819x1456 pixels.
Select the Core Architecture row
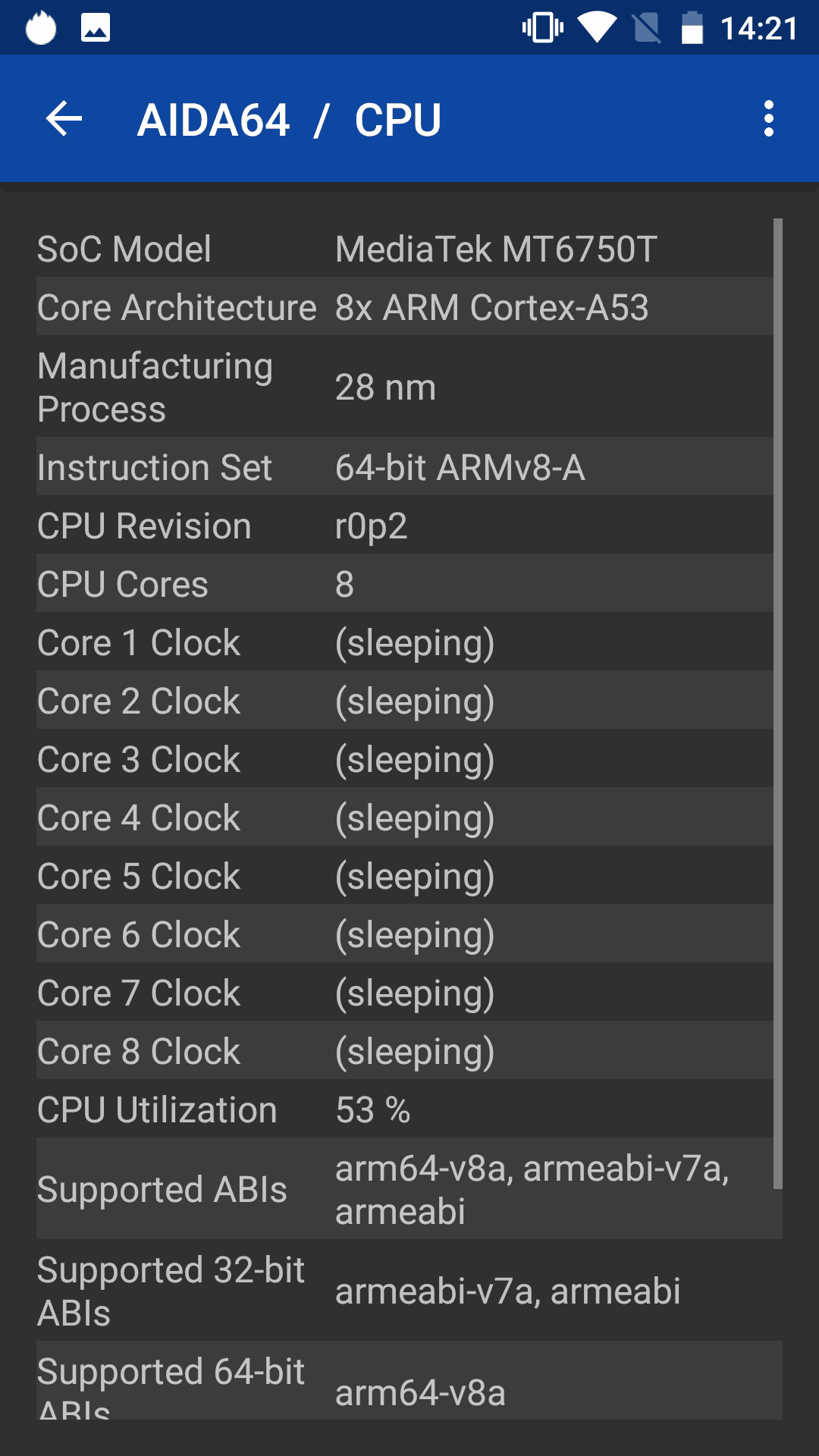point(405,307)
